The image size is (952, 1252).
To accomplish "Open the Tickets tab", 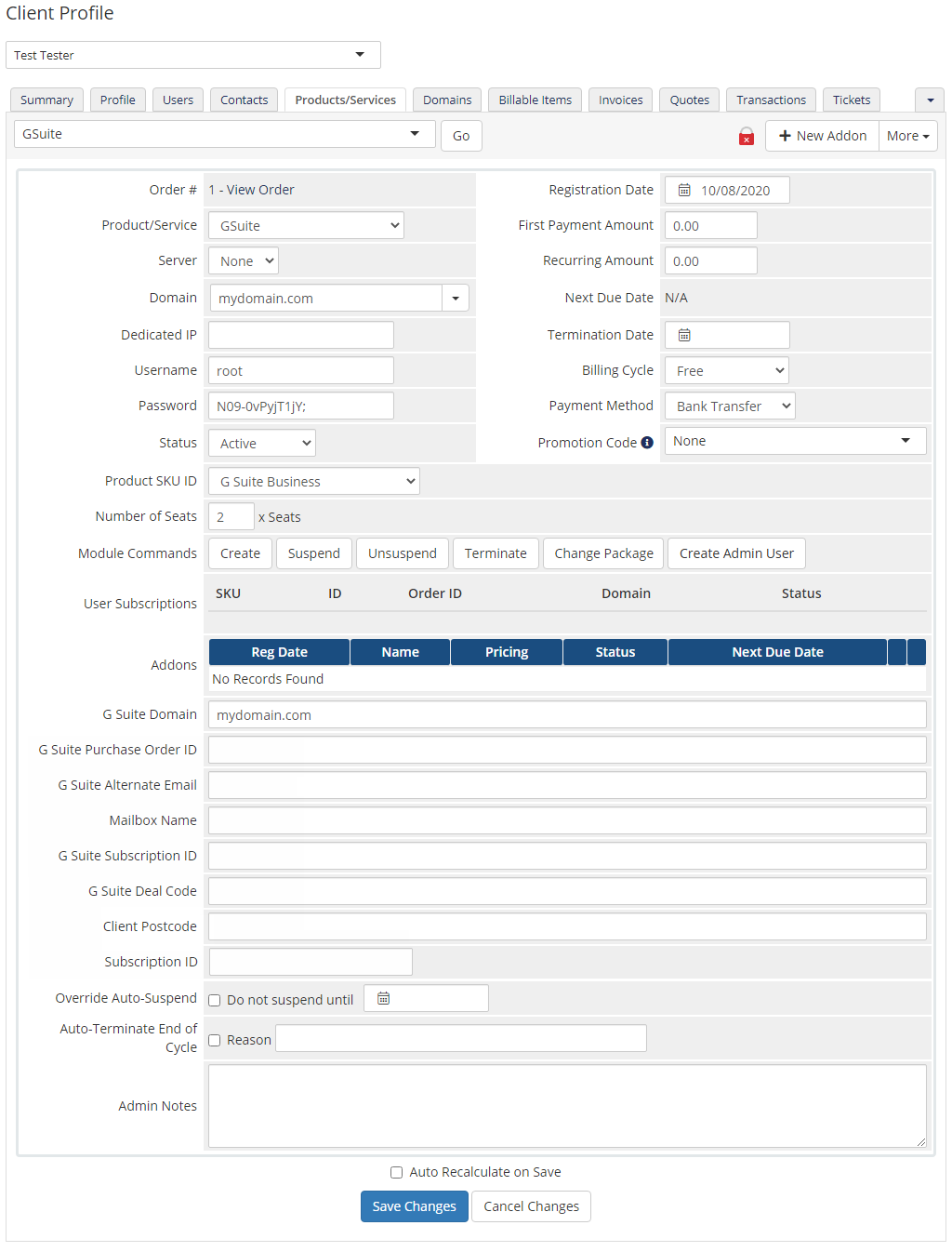I will pos(852,100).
